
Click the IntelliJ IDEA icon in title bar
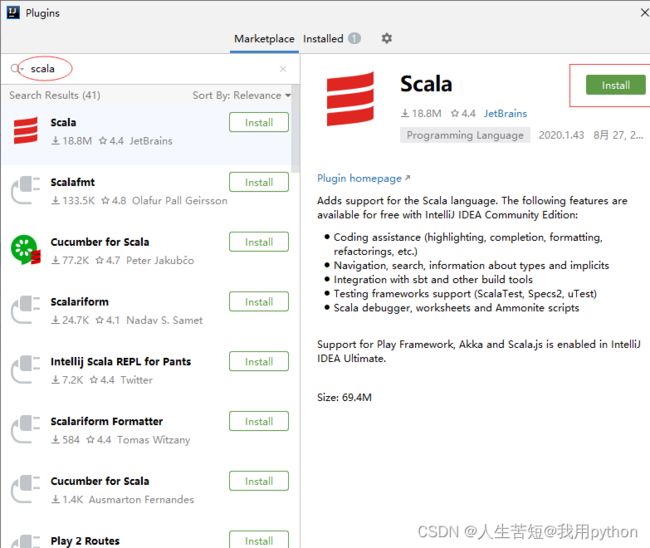pos(13,12)
